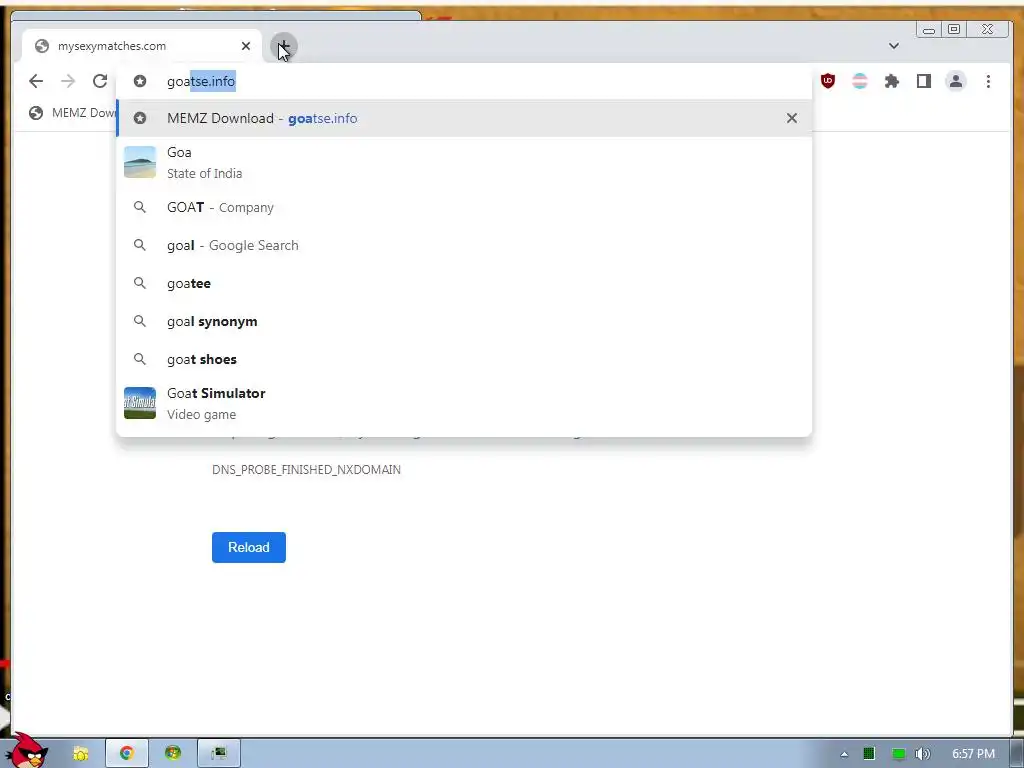Click the 6:57 PM clock
Image resolution: width=1024 pixels, height=768 pixels.
pos(973,754)
